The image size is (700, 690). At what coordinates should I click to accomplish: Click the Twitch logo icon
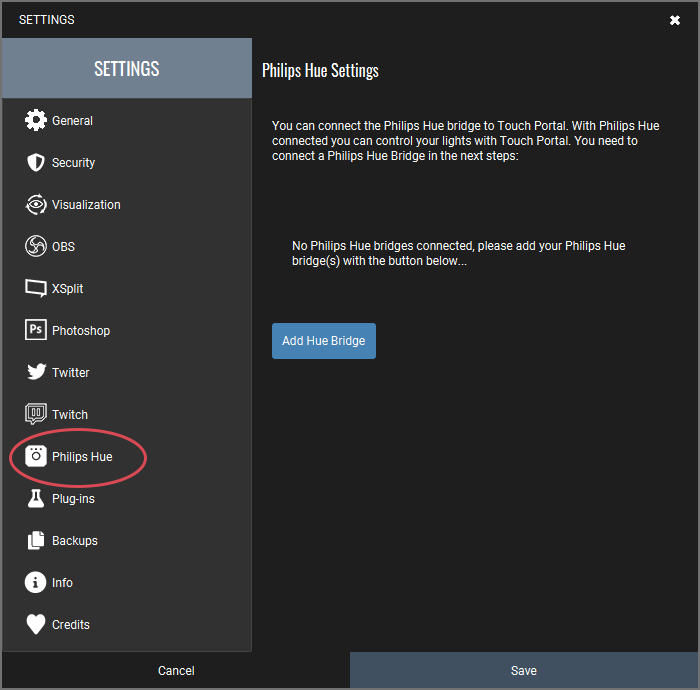click(36, 415)
